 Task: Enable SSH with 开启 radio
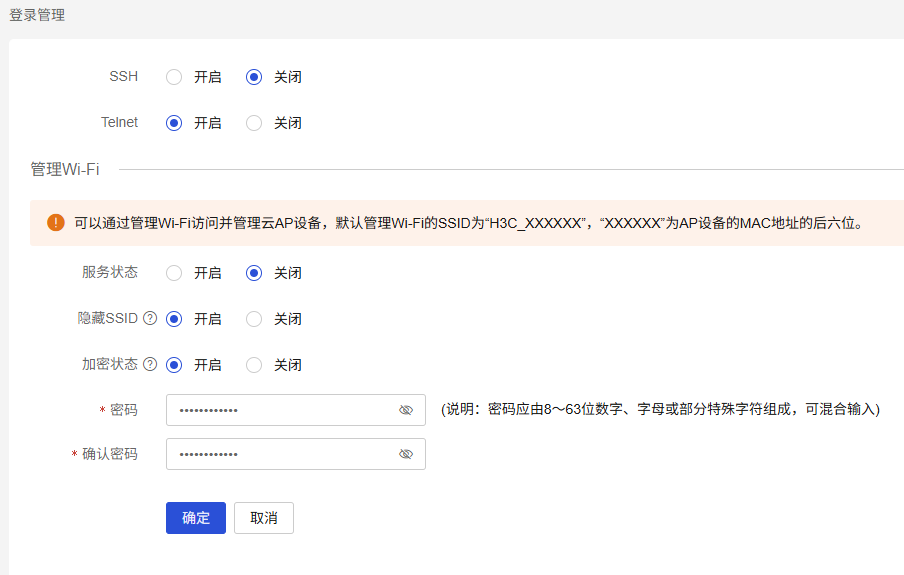coord(174,77)
